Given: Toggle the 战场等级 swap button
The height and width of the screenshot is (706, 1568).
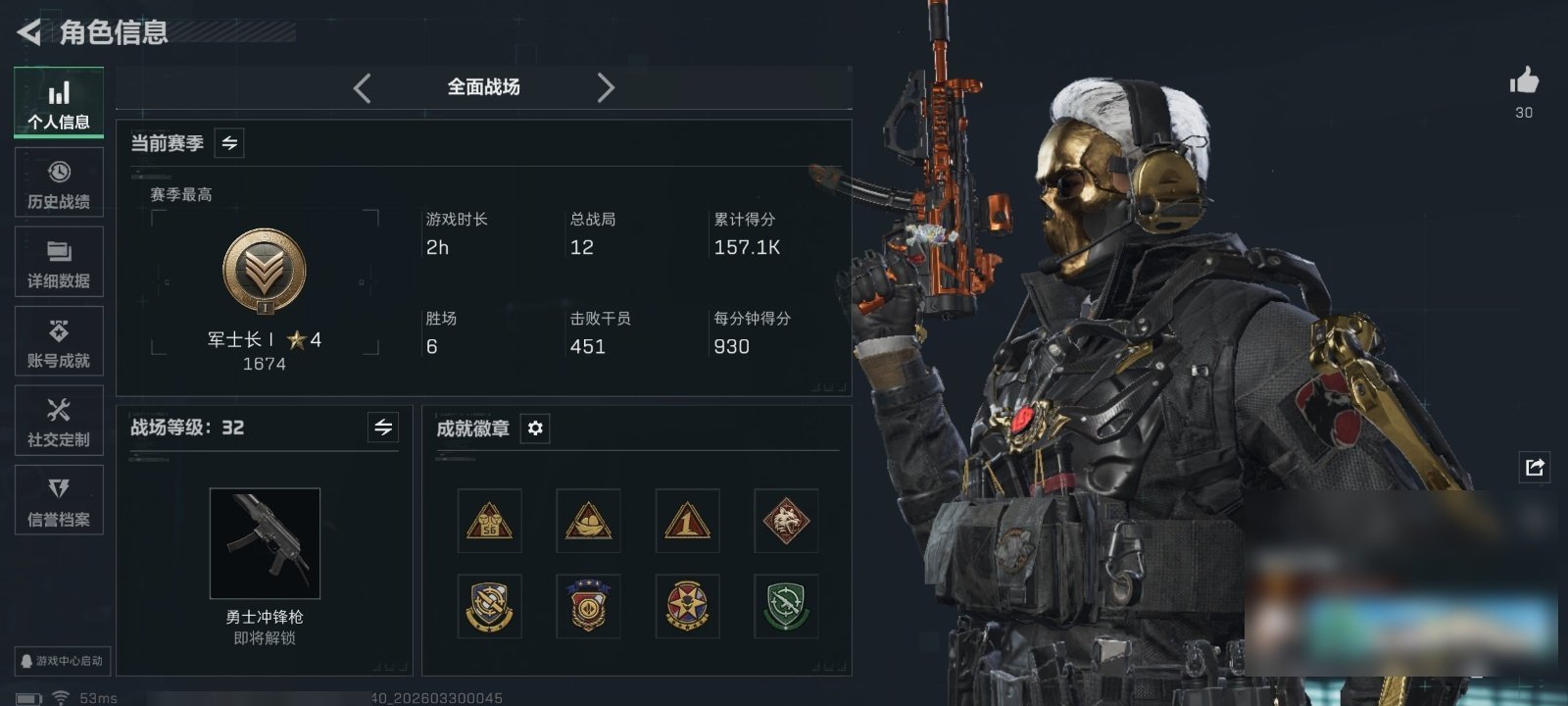Looking at the screenshot, I should tap(383, 428).
